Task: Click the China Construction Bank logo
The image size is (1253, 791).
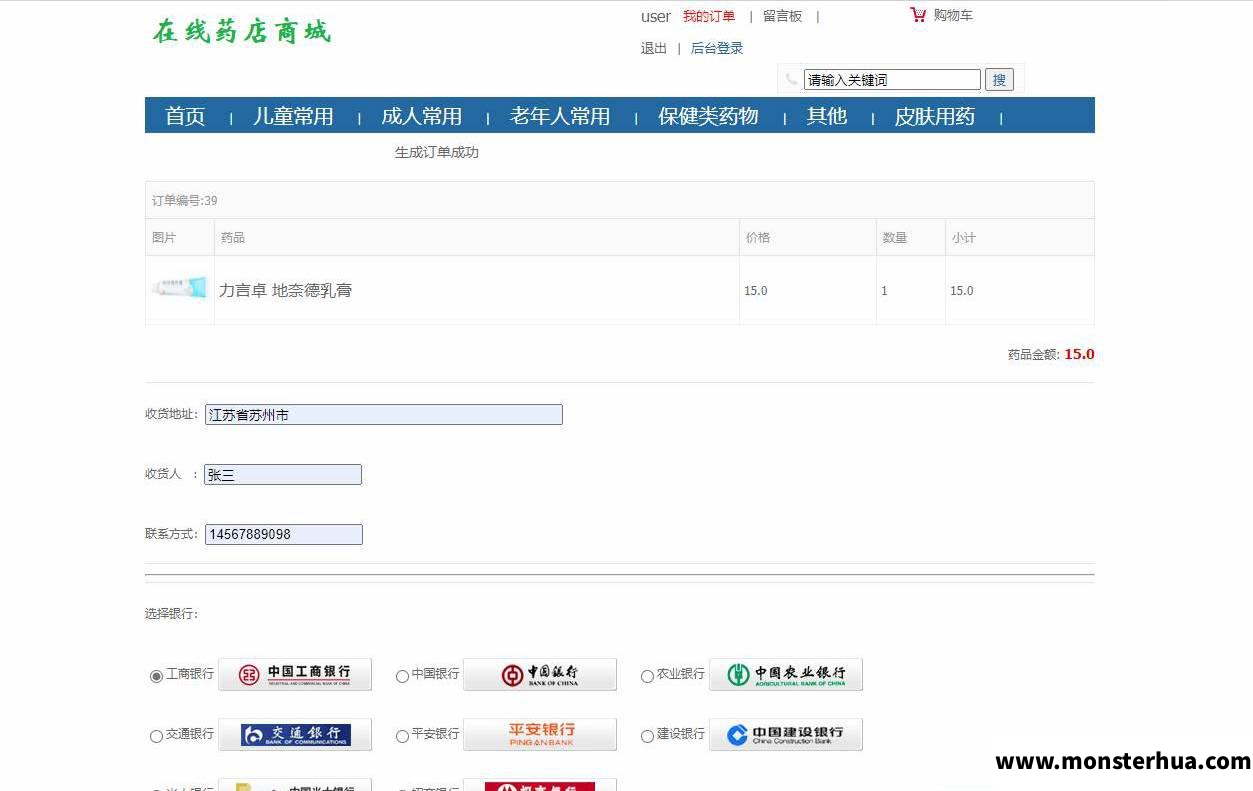Action: point(786,735)
